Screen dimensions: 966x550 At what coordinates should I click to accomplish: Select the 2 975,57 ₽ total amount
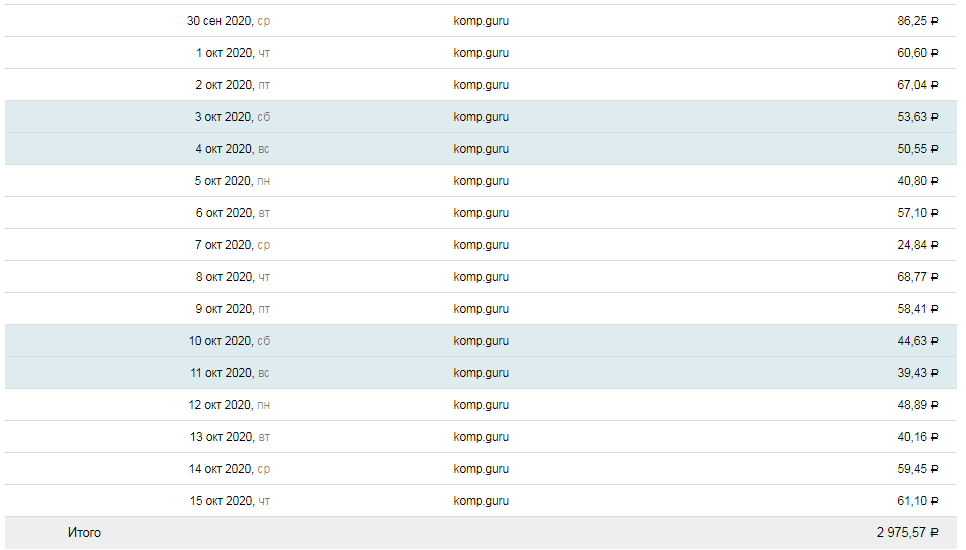(x=908, y=533)
